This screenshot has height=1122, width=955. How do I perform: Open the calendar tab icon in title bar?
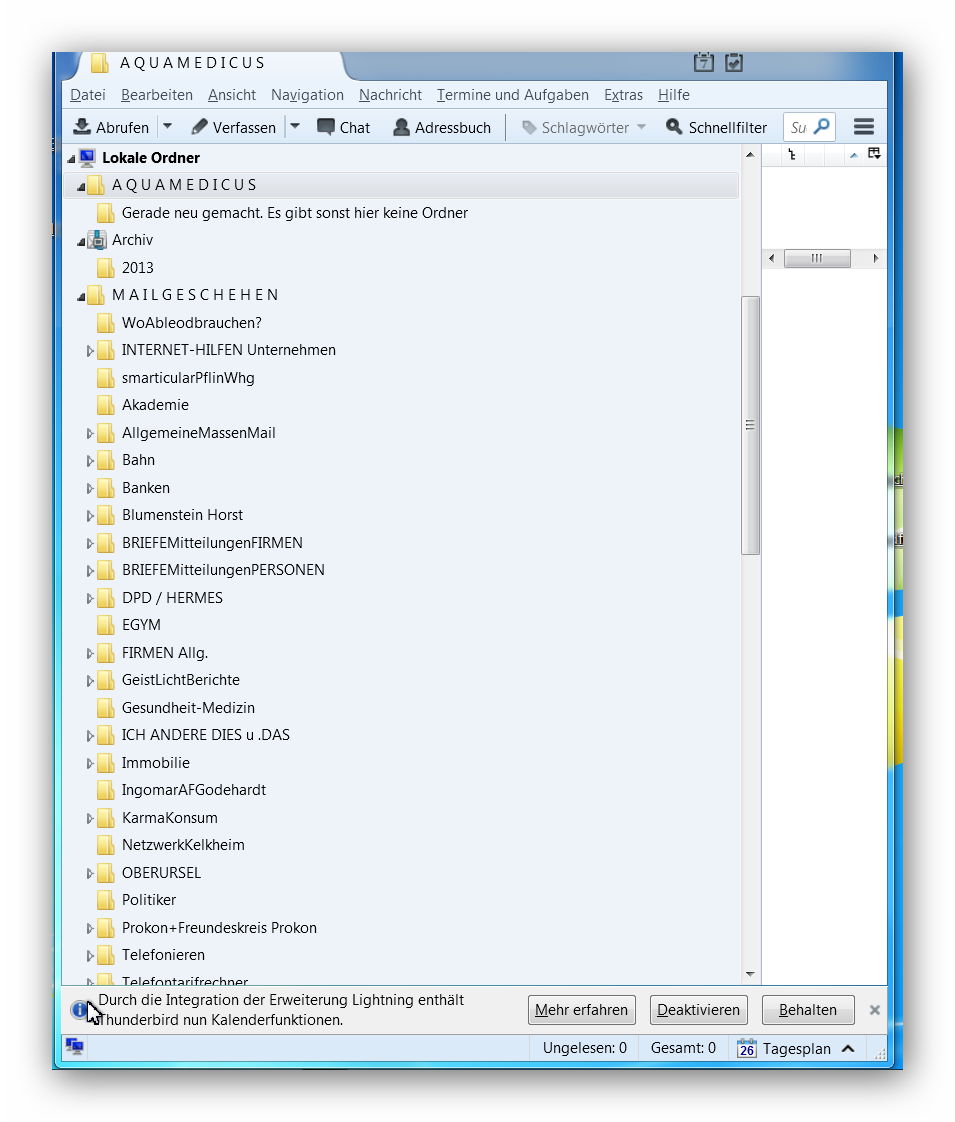tap(703, 63)
